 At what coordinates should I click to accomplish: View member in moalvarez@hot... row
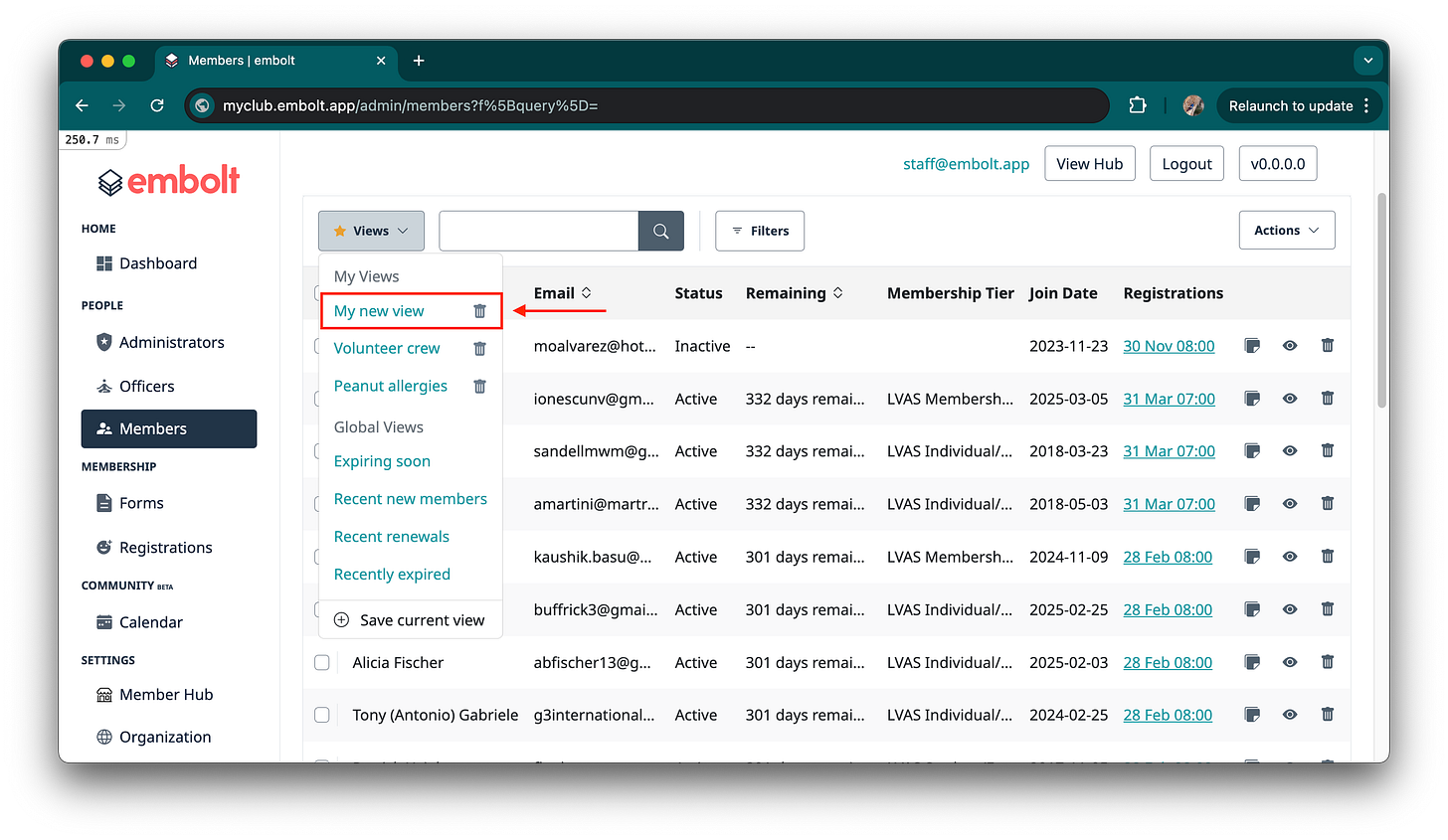tap(1290, 346)
